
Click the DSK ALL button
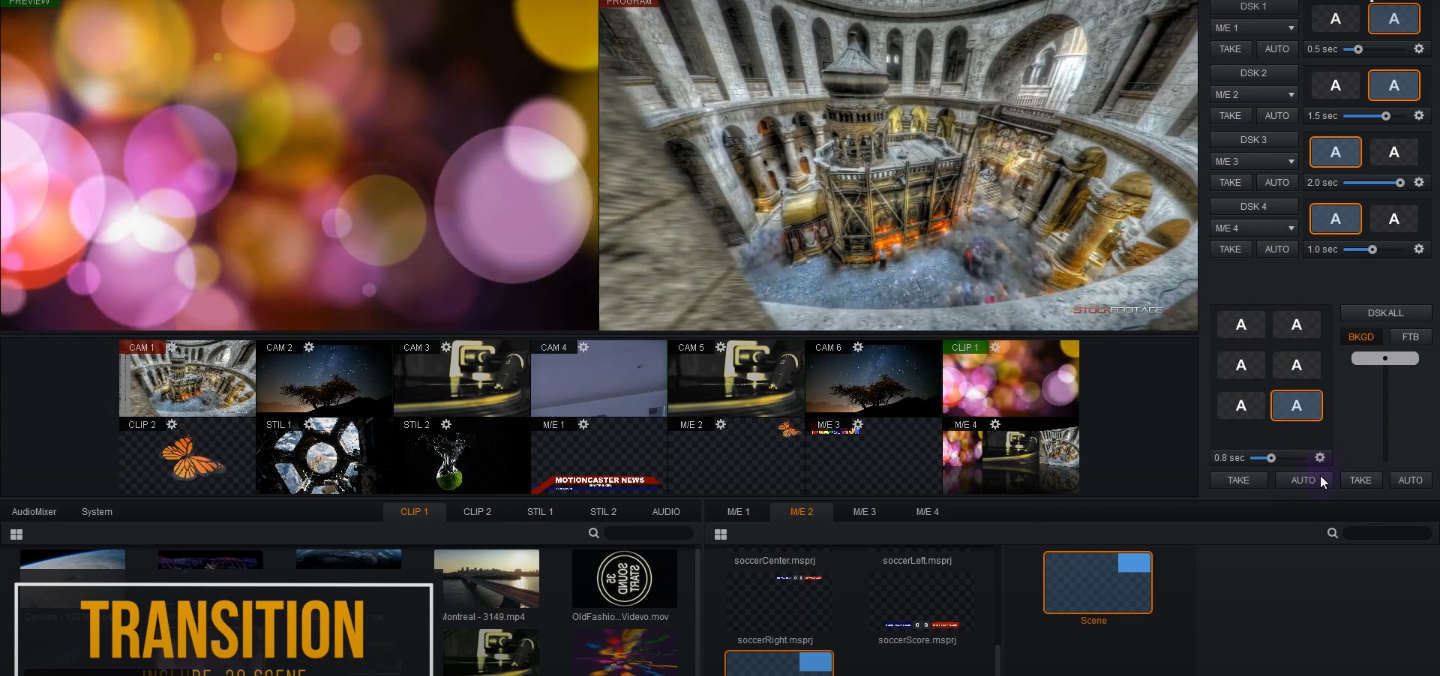coord(1385,312)
